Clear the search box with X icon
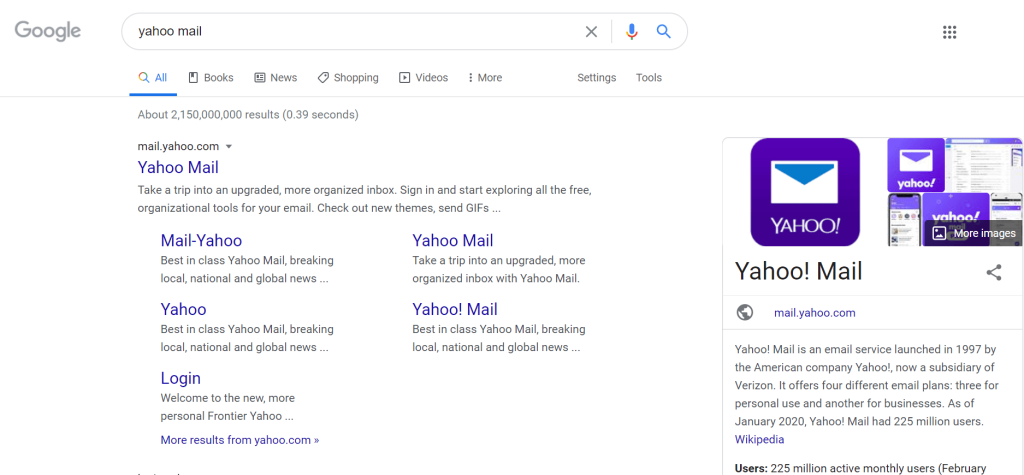Image resolution: width=1024 pixels, height=475 pixels. [591, 31]
